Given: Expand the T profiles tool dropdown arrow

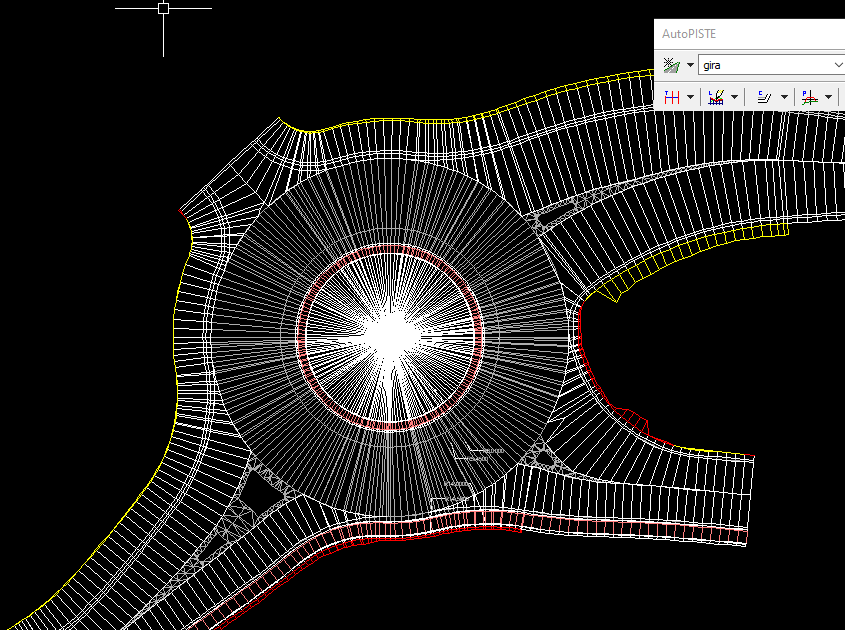Looking at the screenshot, I should (x=690, y=98).
